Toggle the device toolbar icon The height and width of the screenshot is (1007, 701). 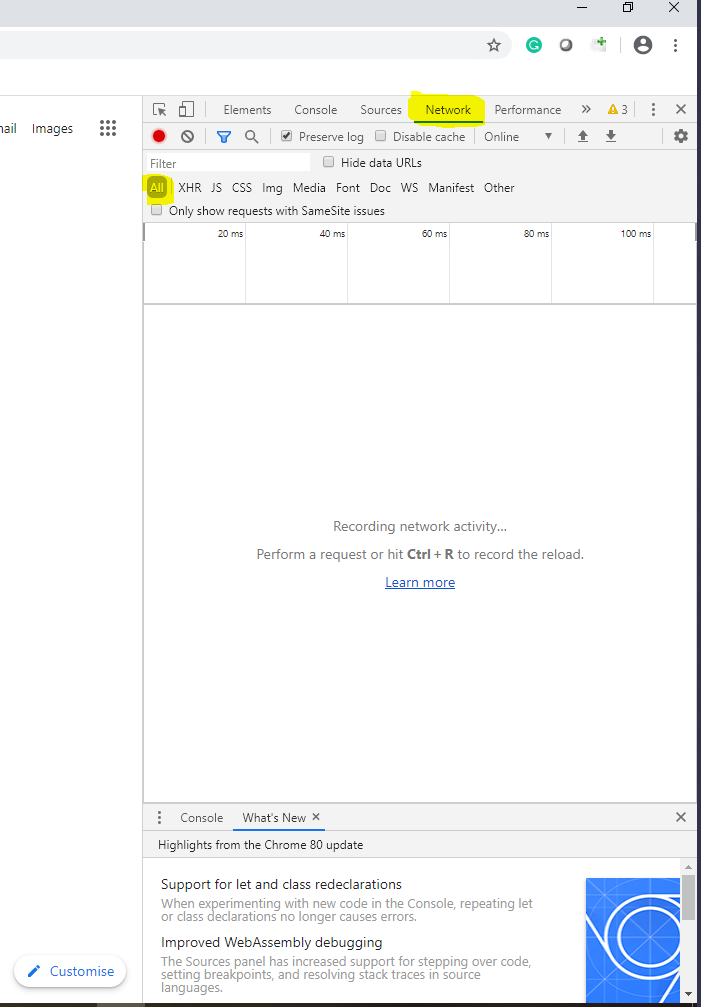186,110
